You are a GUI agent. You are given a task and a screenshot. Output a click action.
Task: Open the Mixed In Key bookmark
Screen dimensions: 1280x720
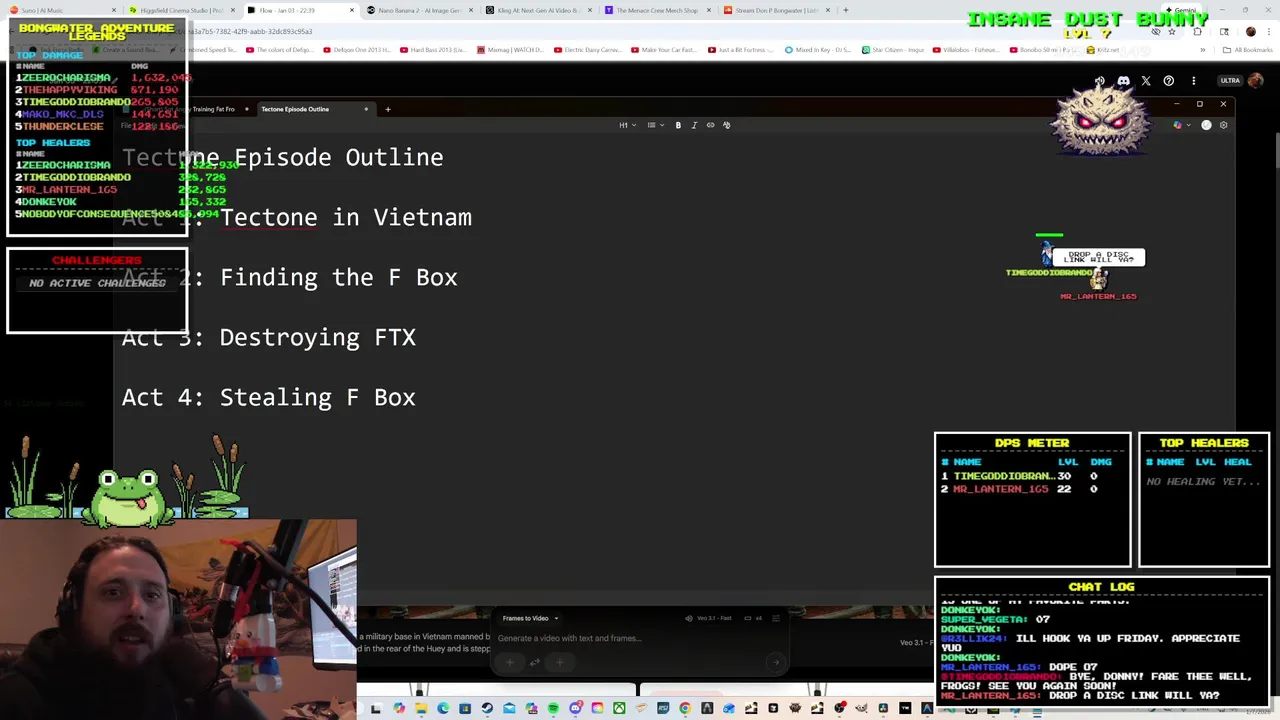[x=819, y=49]
